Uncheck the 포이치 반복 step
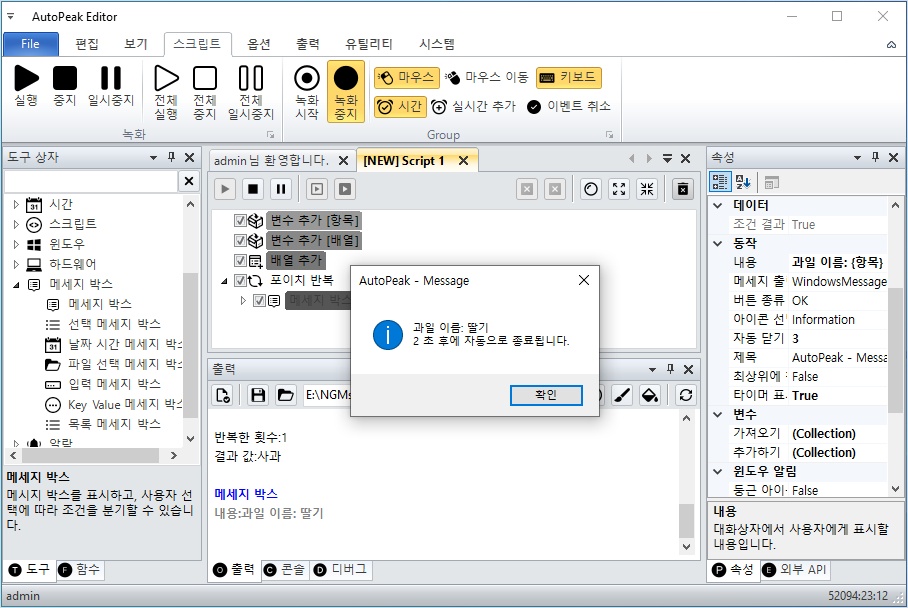 coord(240,281)
